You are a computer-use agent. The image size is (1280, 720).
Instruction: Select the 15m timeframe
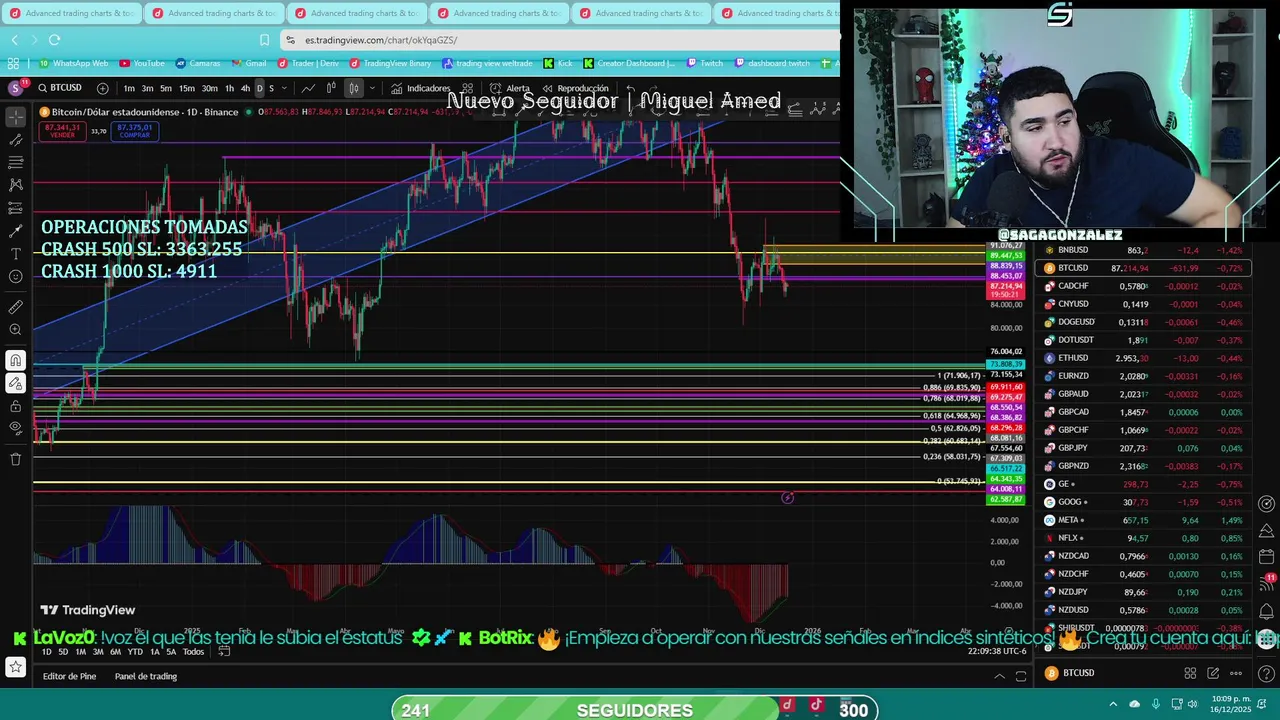click(187, 88)
